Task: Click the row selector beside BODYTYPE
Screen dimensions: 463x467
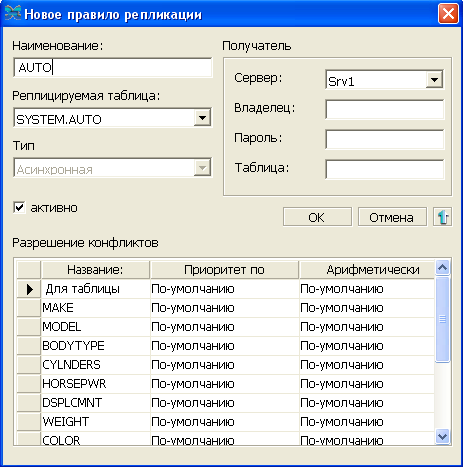Action: (x=29, y=346)
